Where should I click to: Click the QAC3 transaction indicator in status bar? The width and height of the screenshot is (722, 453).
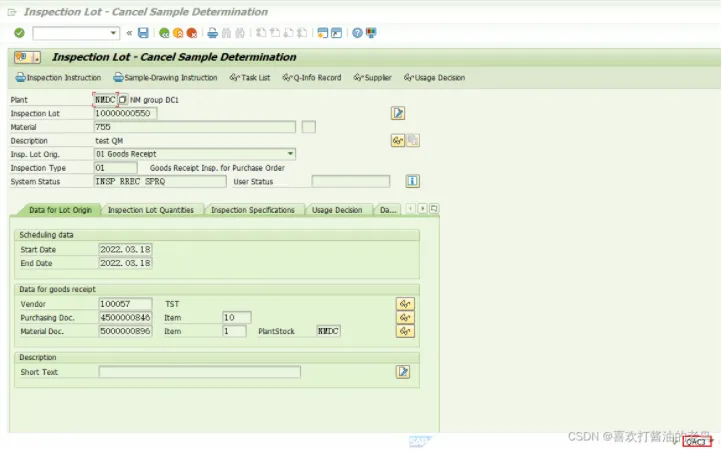pyautogui.click(x=697, y=441)
